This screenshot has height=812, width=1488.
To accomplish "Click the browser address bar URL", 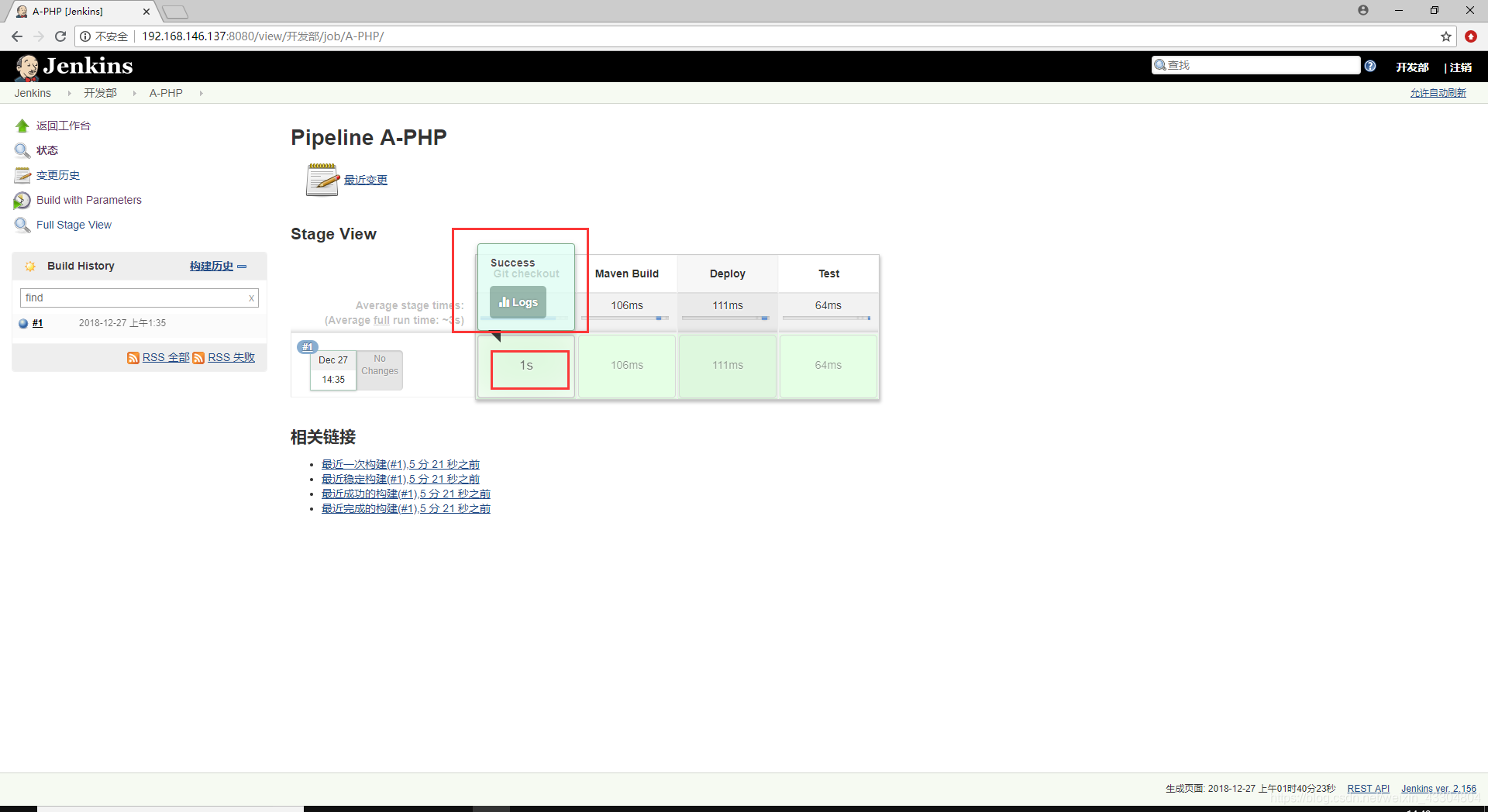I will 263,36.
